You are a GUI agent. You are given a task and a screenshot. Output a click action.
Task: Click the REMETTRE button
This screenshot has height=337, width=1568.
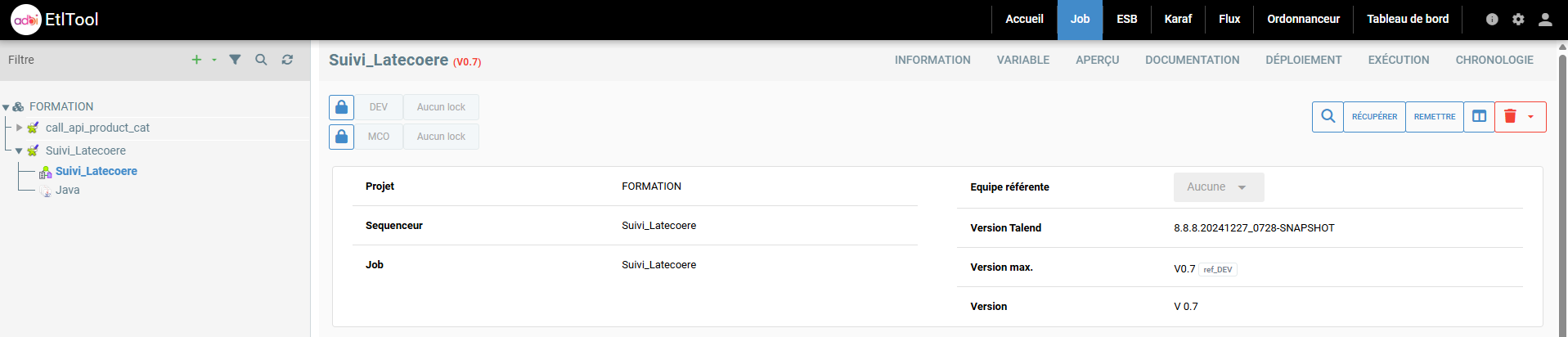tap(1435, 117)
